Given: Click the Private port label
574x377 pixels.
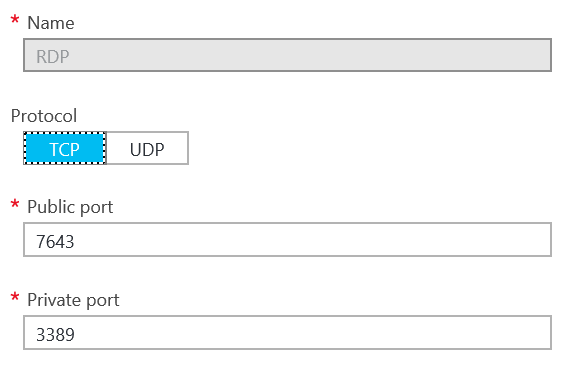Looking at the screenshot, I should 73,300.
